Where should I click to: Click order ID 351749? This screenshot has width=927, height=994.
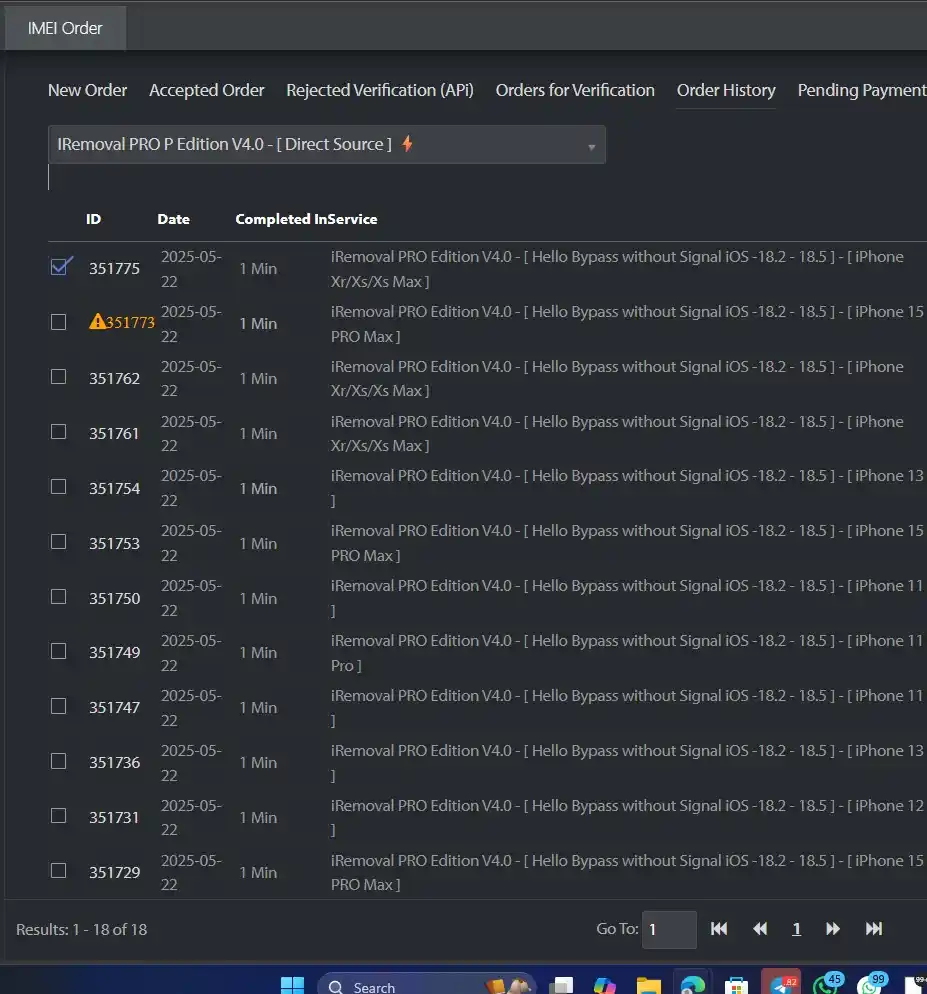pos(114,652)
